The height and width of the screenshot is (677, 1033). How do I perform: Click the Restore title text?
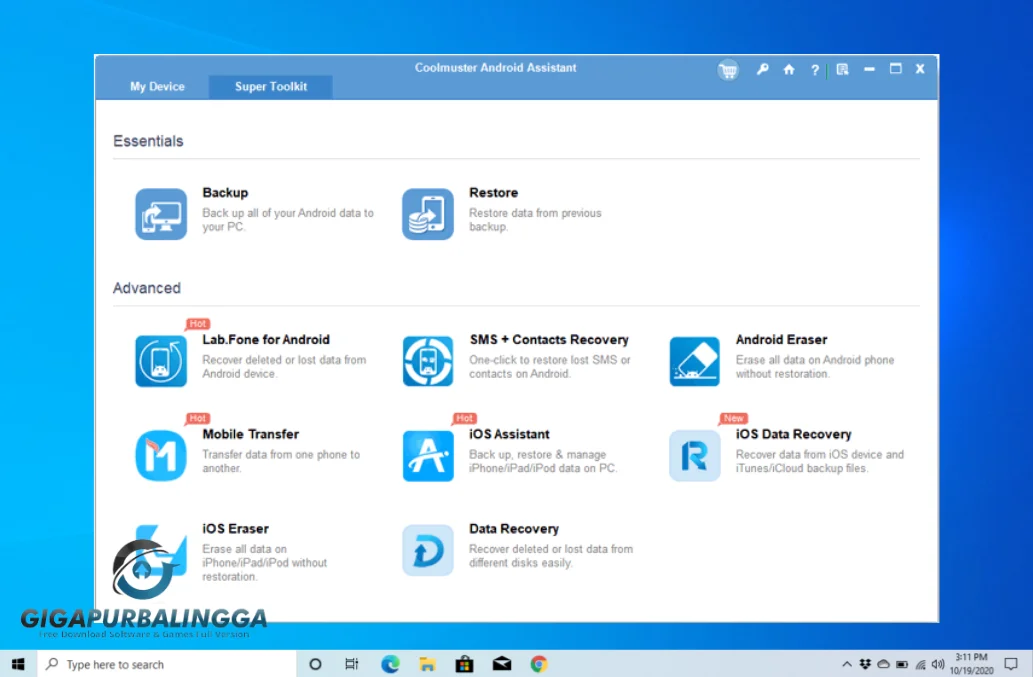493,193
